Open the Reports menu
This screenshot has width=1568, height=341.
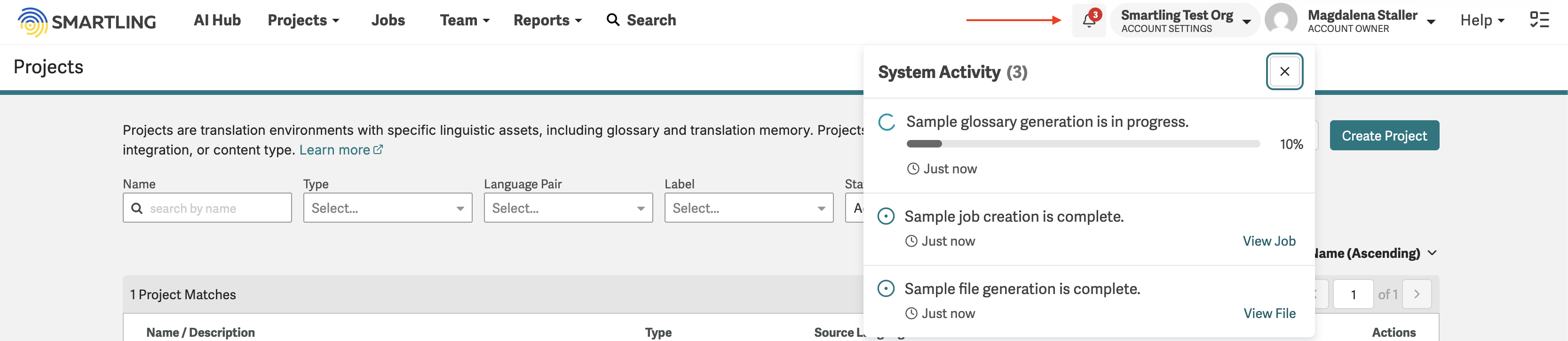547,20
